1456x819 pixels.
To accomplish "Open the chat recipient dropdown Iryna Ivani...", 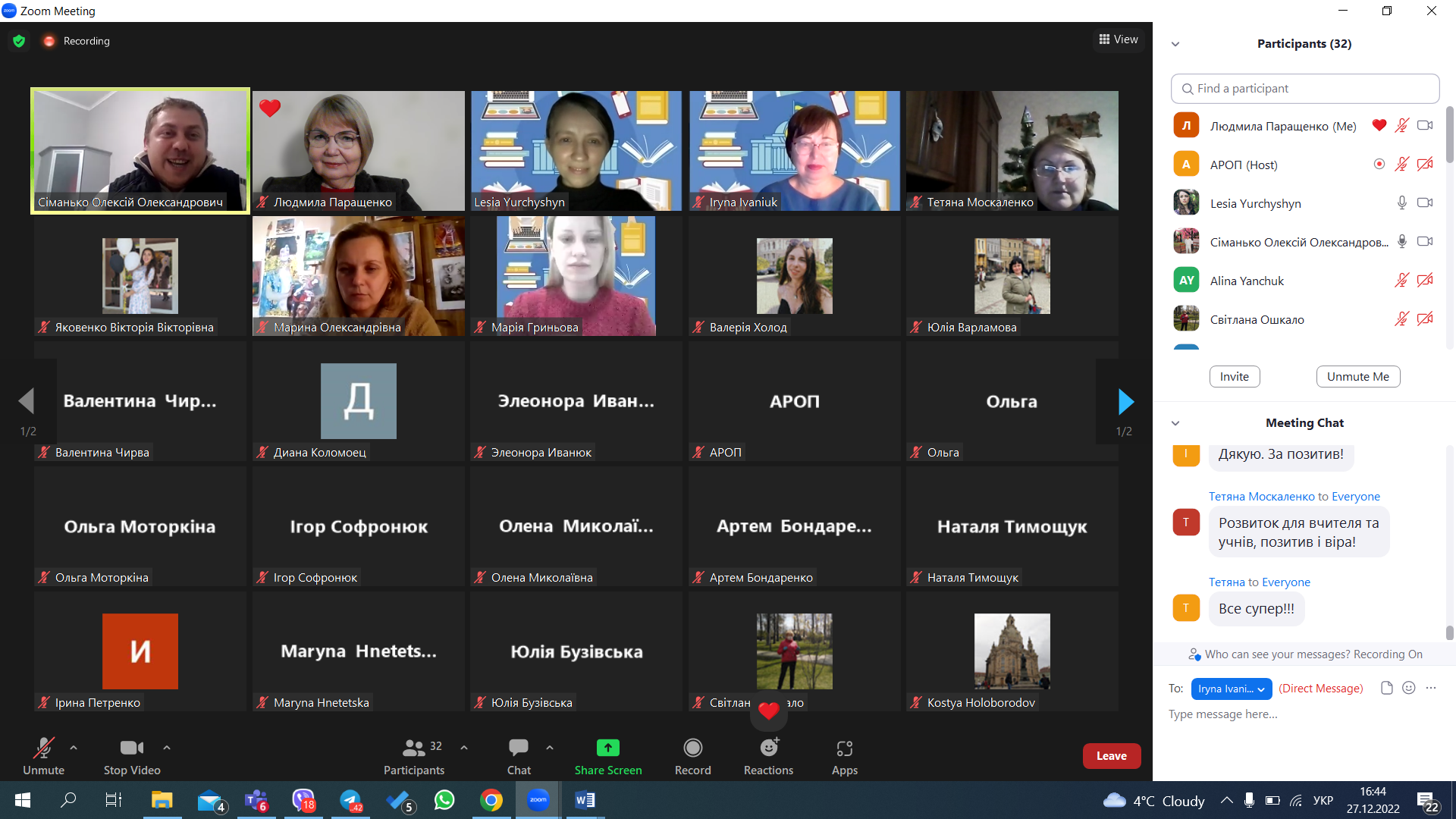I will click(1232, 689).
